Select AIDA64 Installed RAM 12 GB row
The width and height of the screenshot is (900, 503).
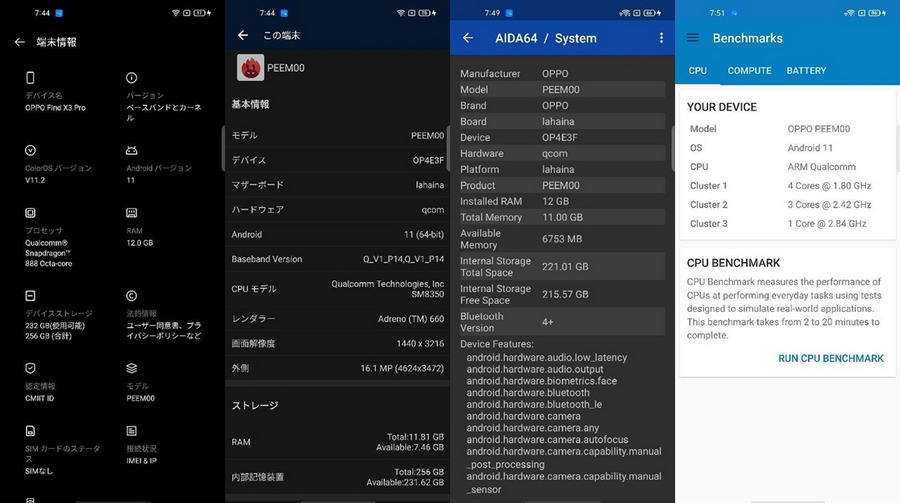[x=562, y=202]
